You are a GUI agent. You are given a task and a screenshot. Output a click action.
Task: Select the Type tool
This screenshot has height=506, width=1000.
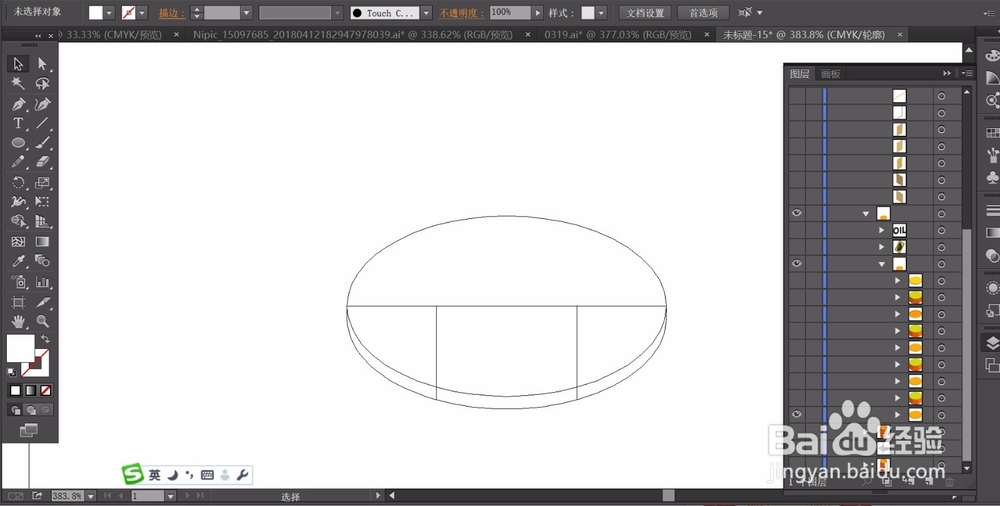click(x=18, y=123)
